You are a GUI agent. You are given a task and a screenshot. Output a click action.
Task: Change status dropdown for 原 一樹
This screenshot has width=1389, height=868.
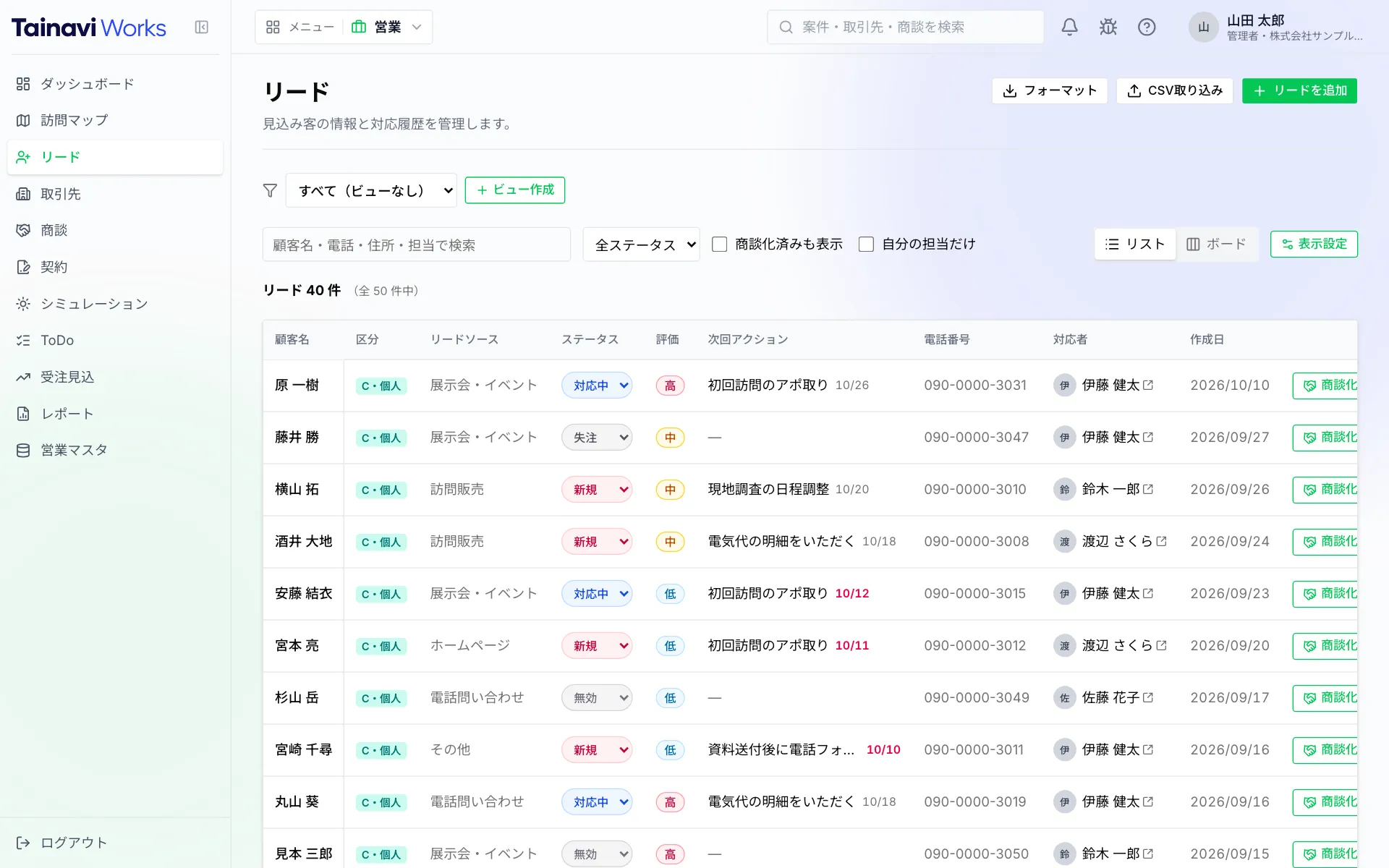597,386
